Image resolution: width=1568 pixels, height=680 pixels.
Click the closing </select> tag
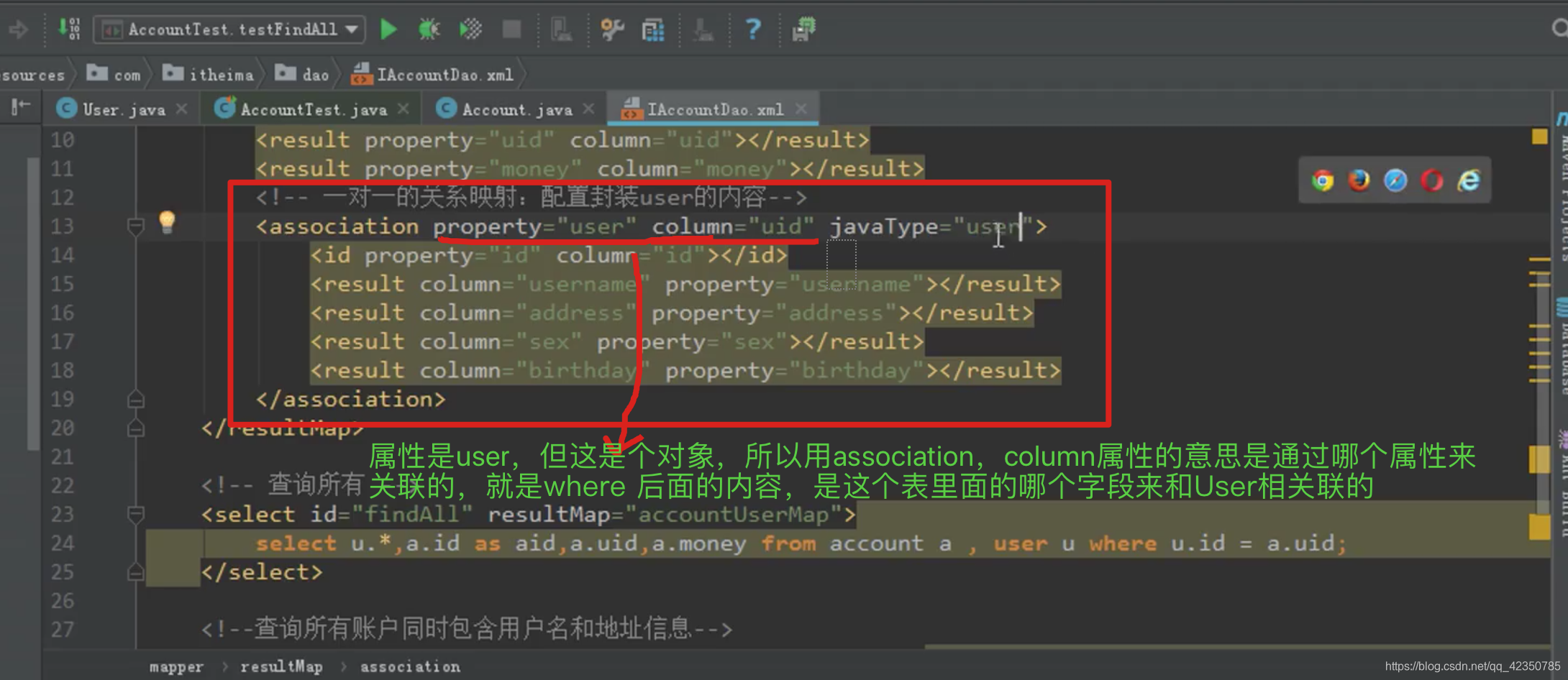262,572
